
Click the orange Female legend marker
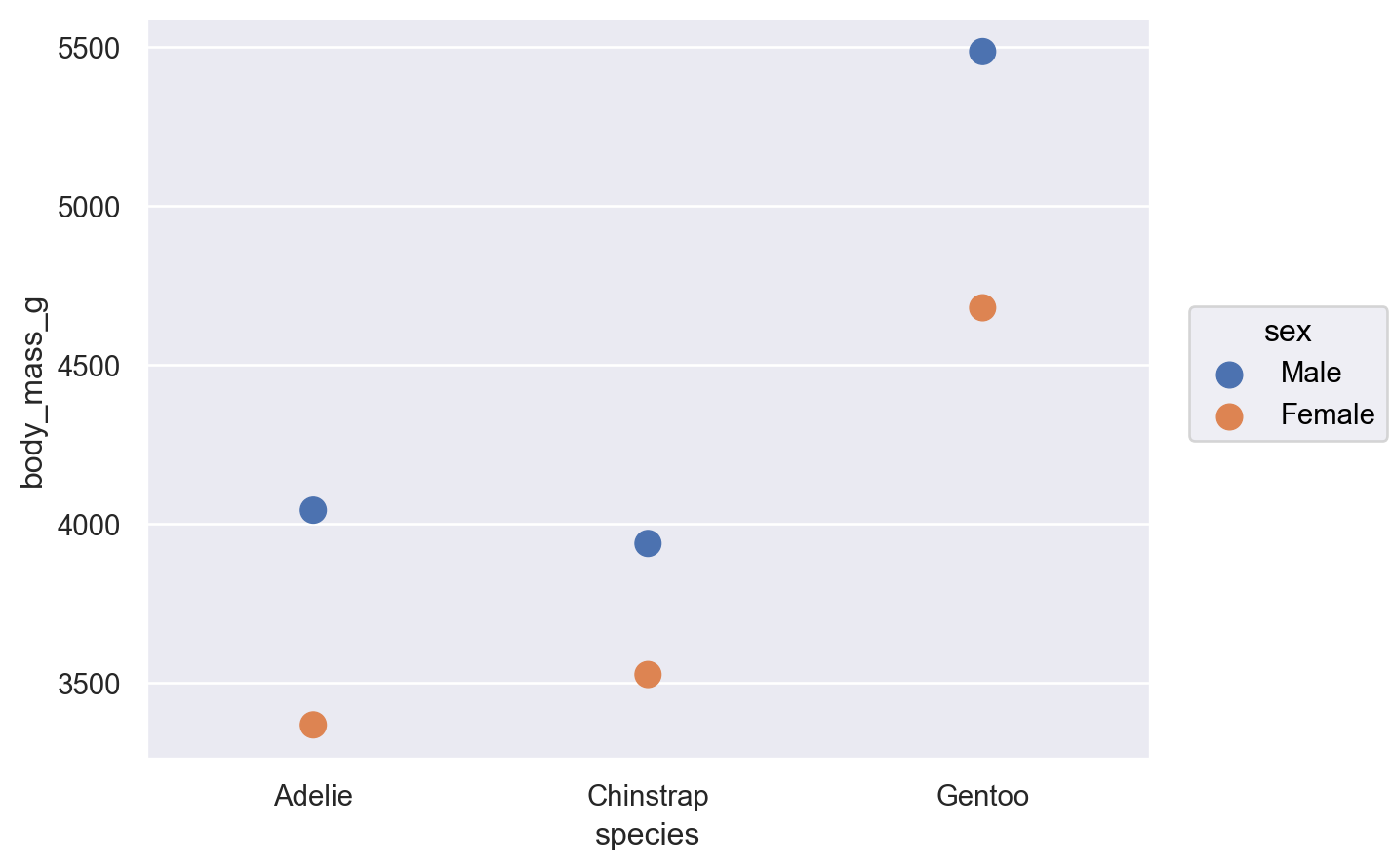(1229, 416)
